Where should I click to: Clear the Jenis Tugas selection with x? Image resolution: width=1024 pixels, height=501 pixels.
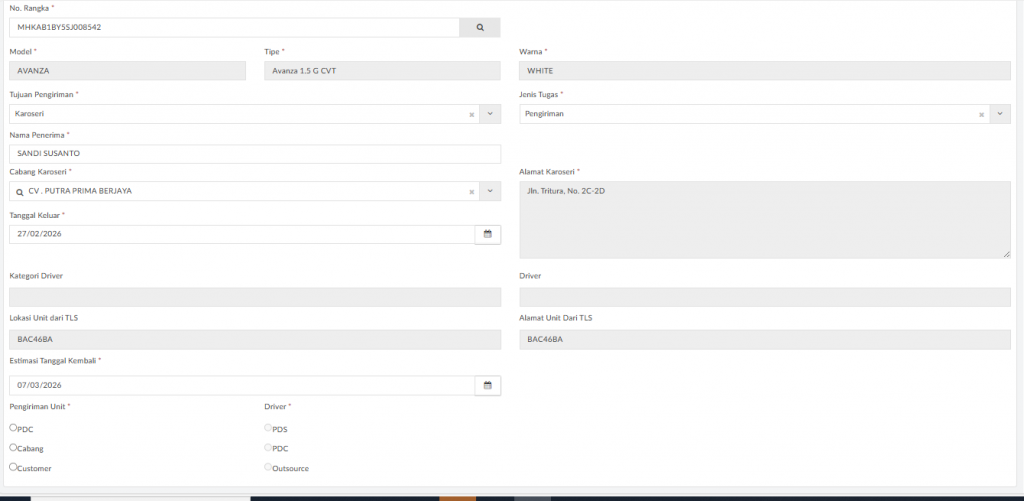coord(981,115)
